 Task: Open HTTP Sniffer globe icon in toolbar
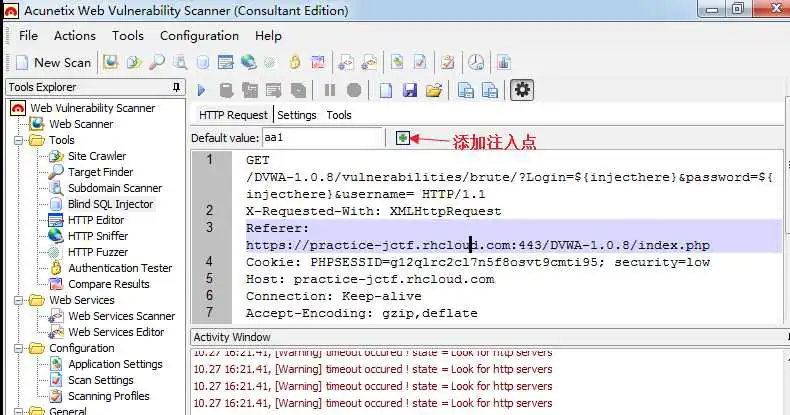248,62
